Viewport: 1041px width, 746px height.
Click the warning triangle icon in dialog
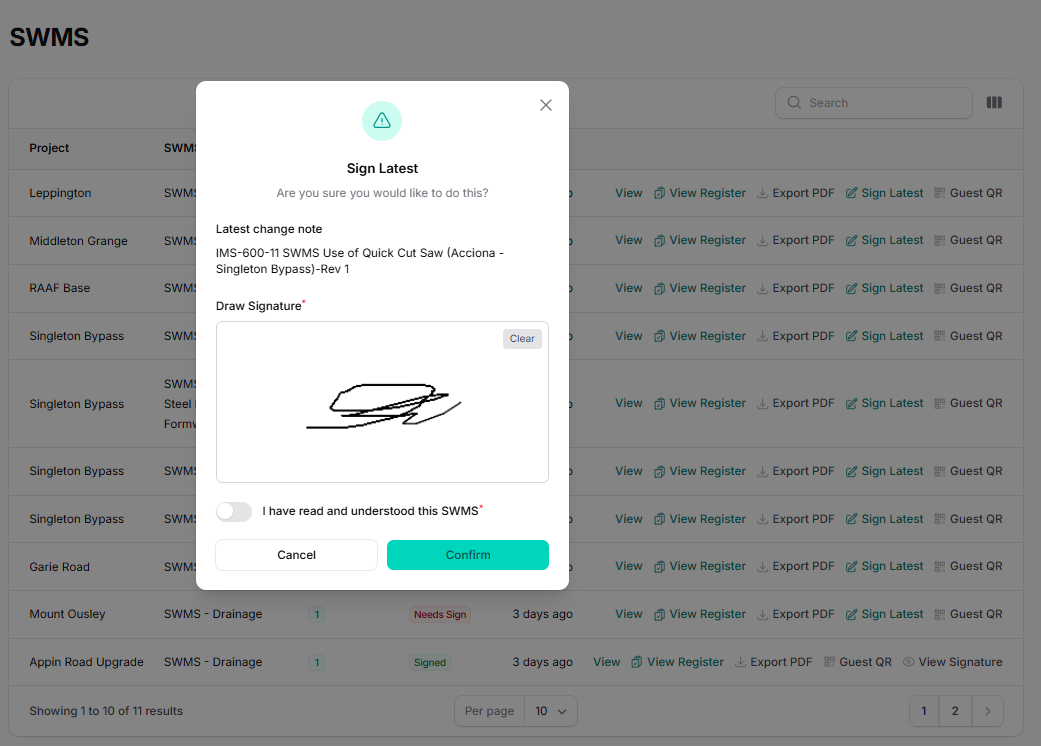point(382,121)
